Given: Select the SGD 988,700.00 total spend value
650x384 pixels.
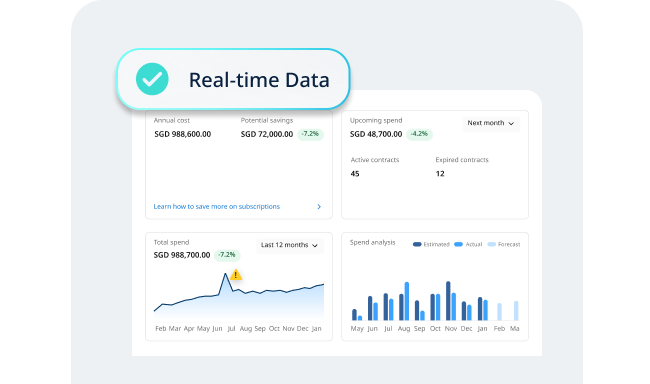Looking at the screenshot, I should [x=182, y=255].
